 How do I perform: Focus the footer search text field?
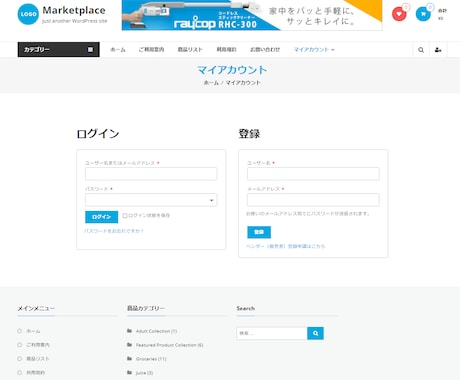[x=272, y=333]
